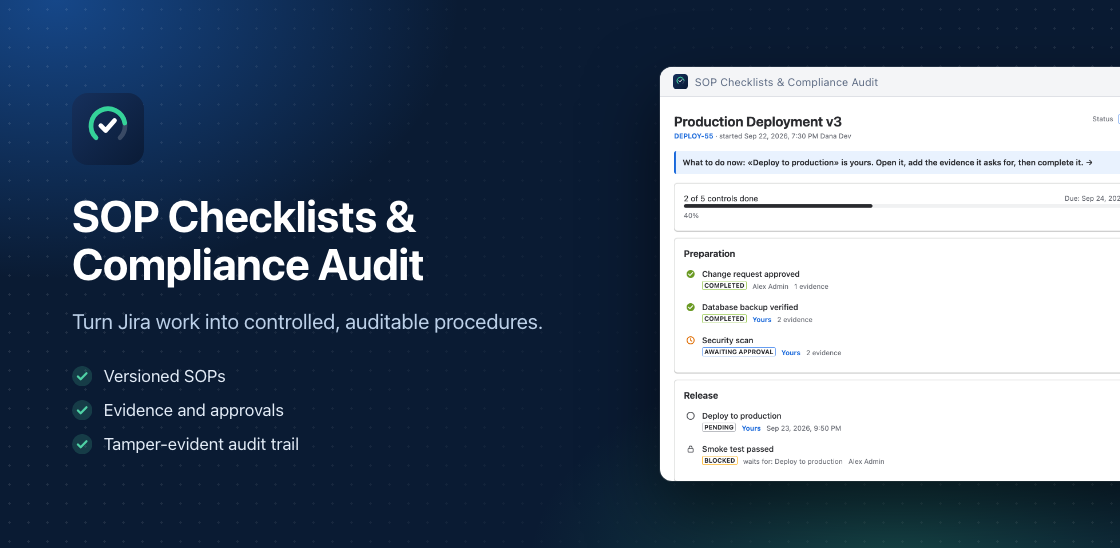
Task: Click the What to do now banner
Action: point(897,162)
